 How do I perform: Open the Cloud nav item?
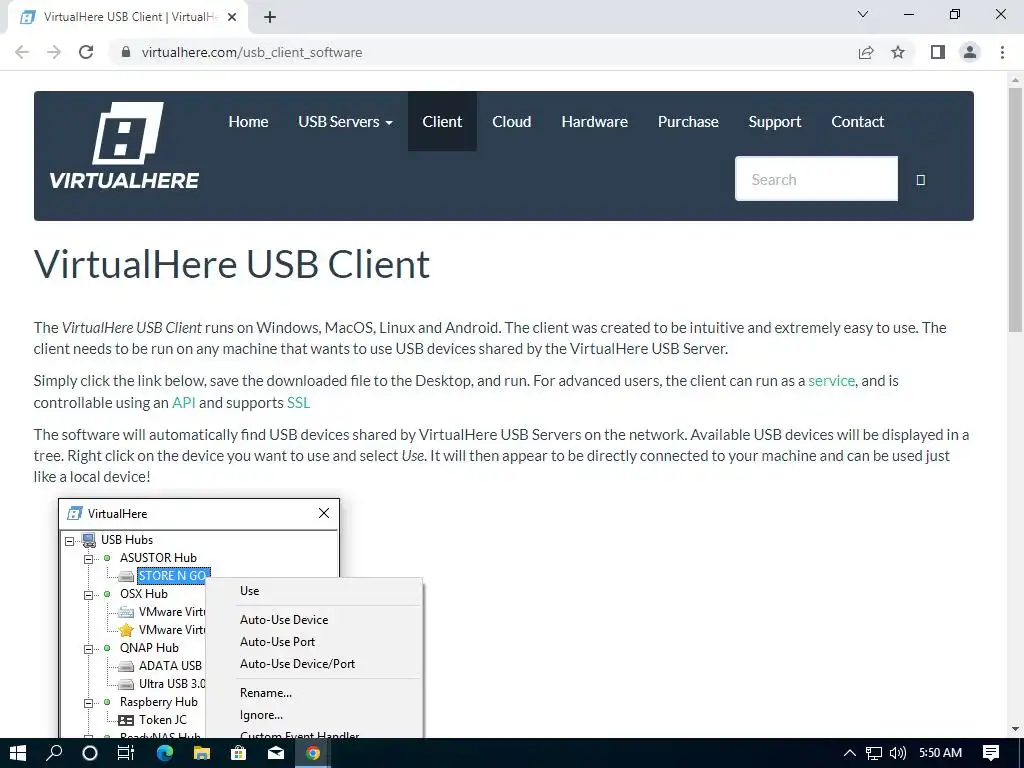(x=511, y=121)
